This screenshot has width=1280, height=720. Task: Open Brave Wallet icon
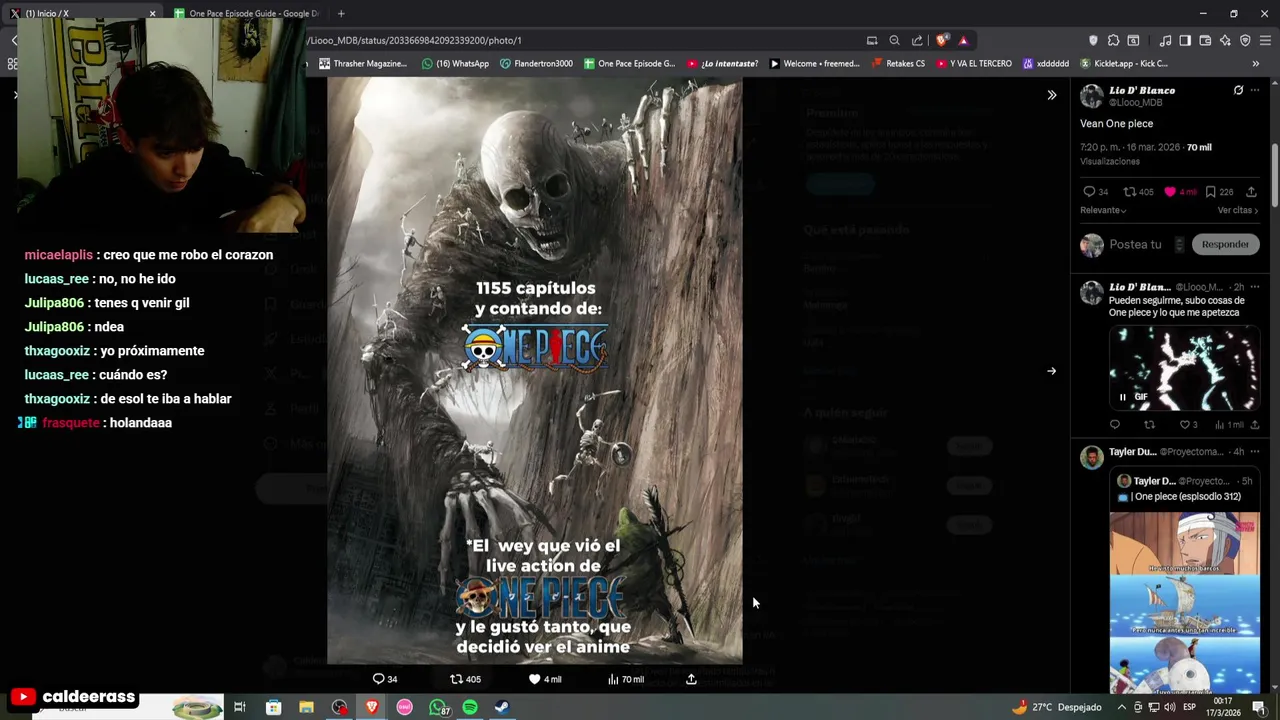[1205, 40]
